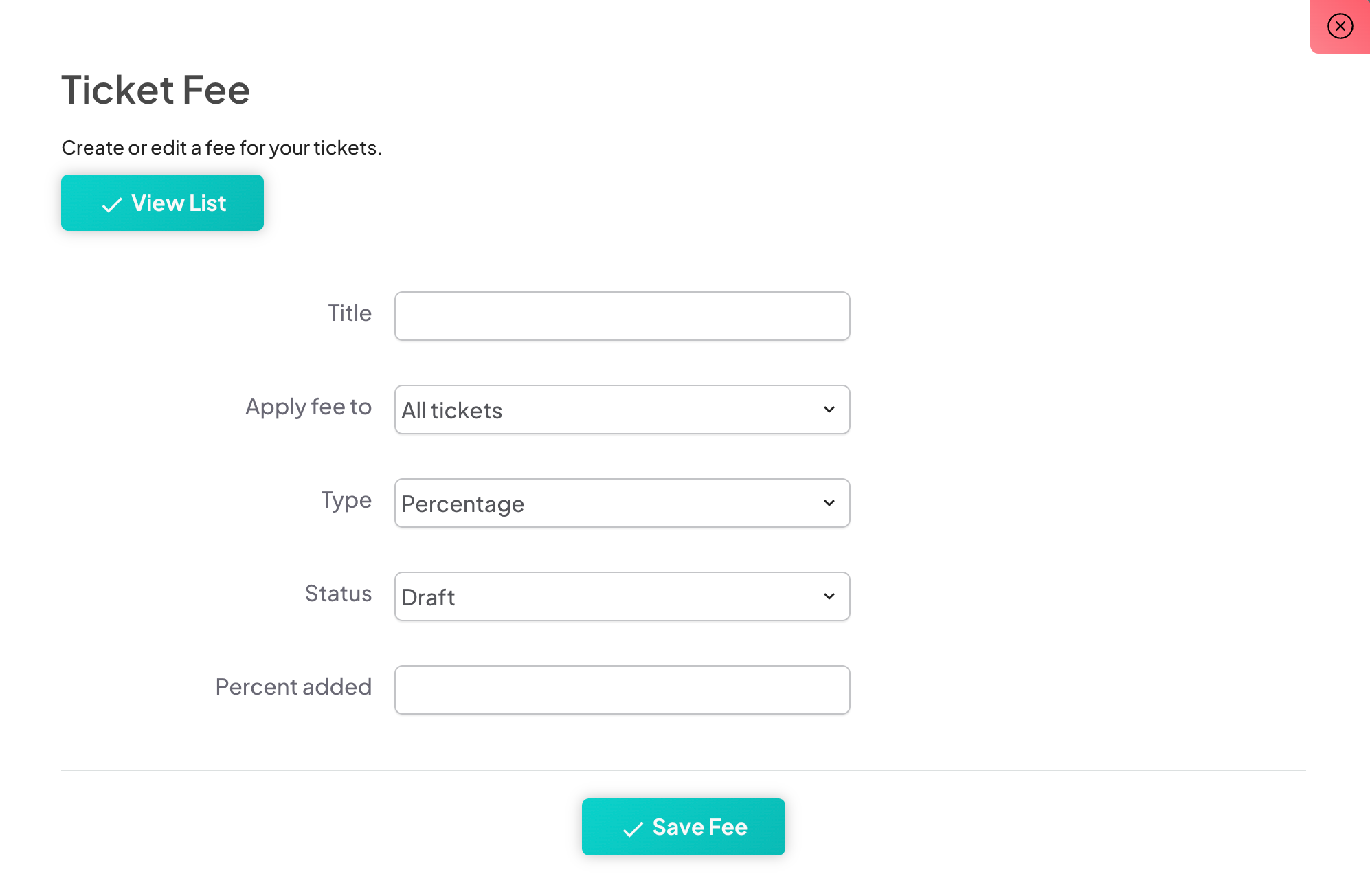This screenshot has width=1370, height=896.
Task: Click the 'Status' field label
Action: tap(338, 594)
